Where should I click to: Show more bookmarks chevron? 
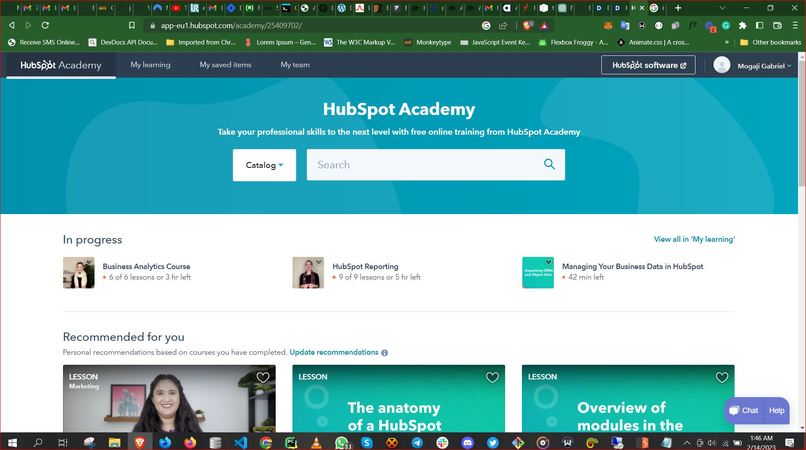pyautogui.click(x=726, y=42)
